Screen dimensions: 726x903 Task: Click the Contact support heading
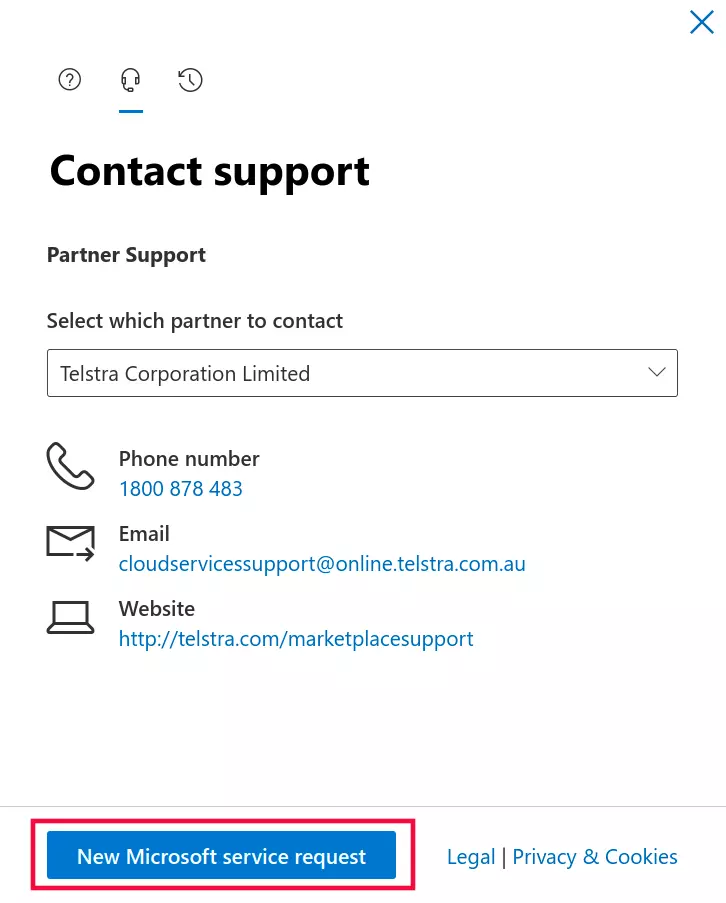210,172
